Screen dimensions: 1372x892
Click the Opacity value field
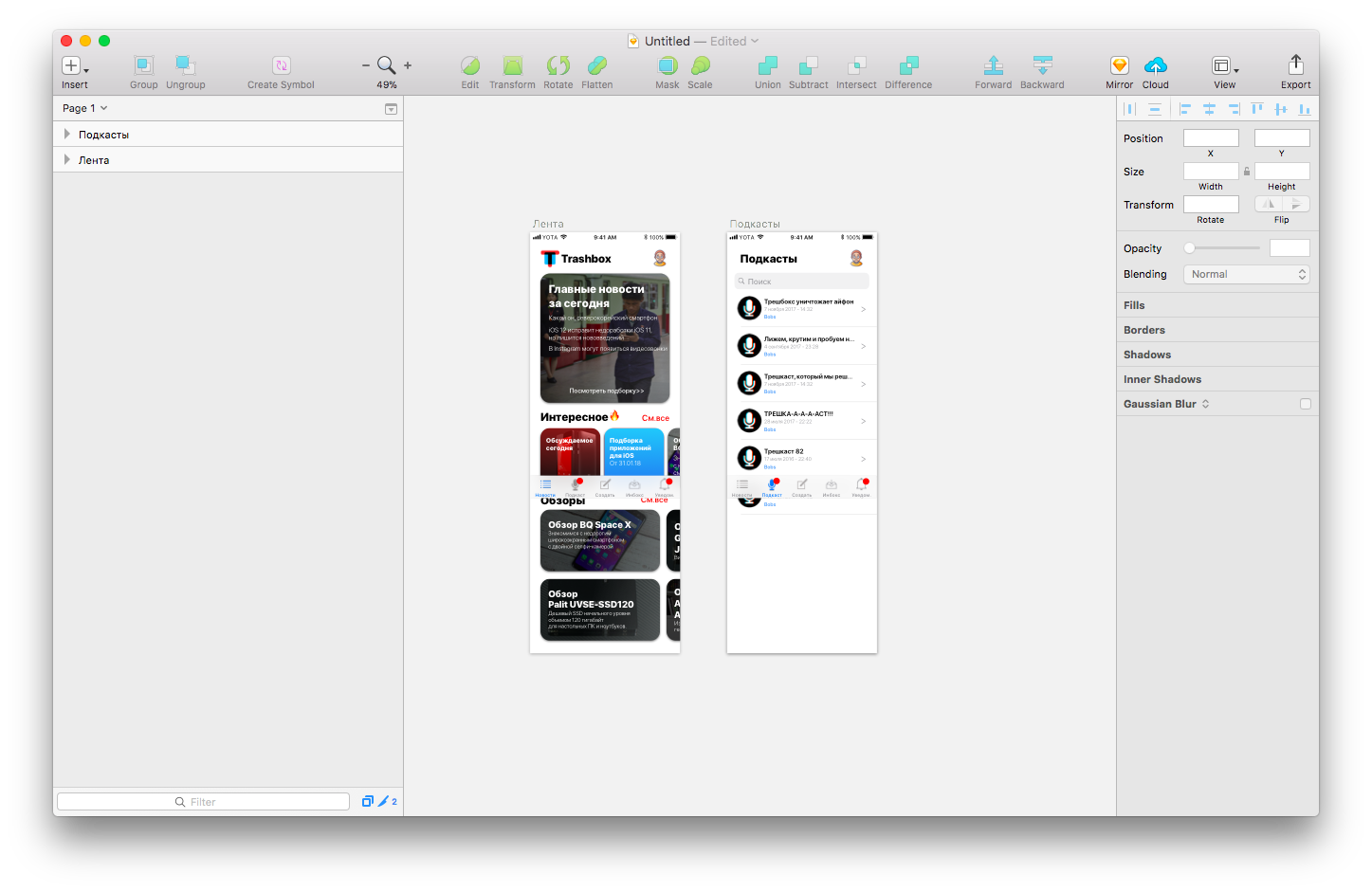[1290, 248]
